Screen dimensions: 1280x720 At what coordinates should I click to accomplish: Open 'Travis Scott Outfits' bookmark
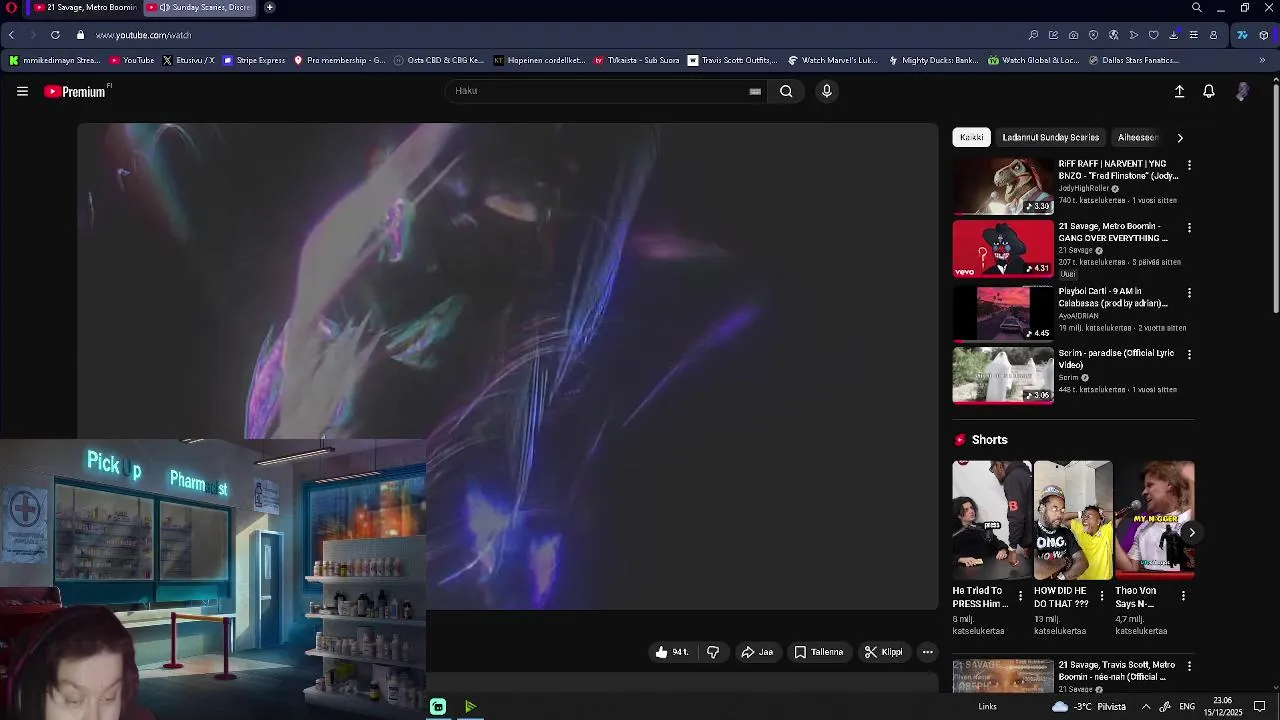pos(732,60)
